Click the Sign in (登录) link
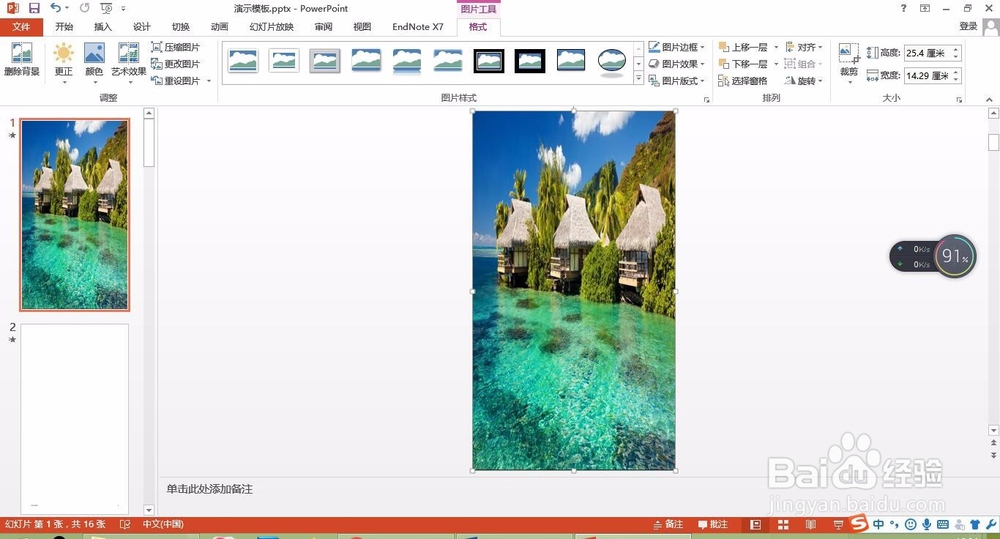Screen dimensions: 1000x539 [x=968, y=26]
